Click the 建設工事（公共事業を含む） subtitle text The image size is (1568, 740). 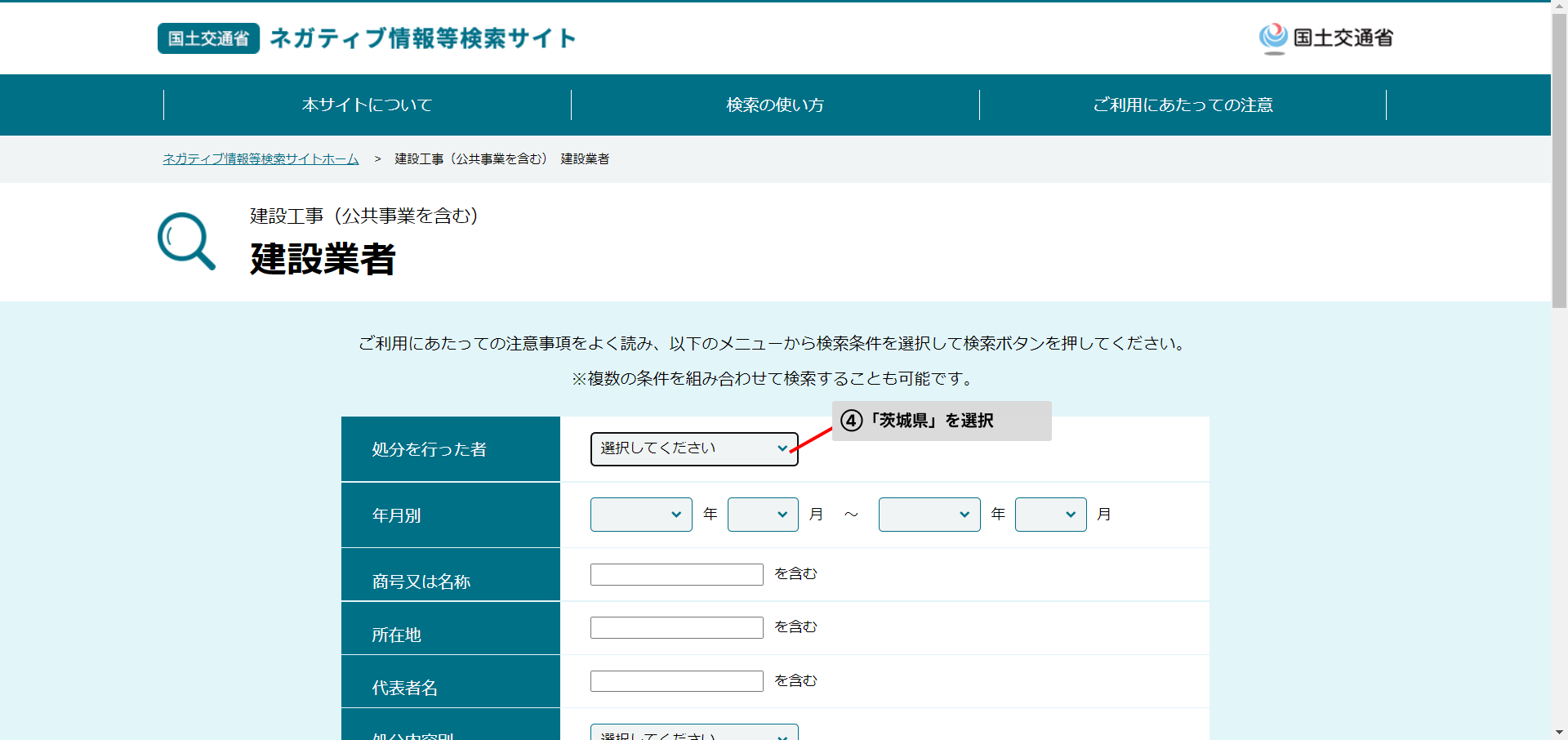point(364,216)
